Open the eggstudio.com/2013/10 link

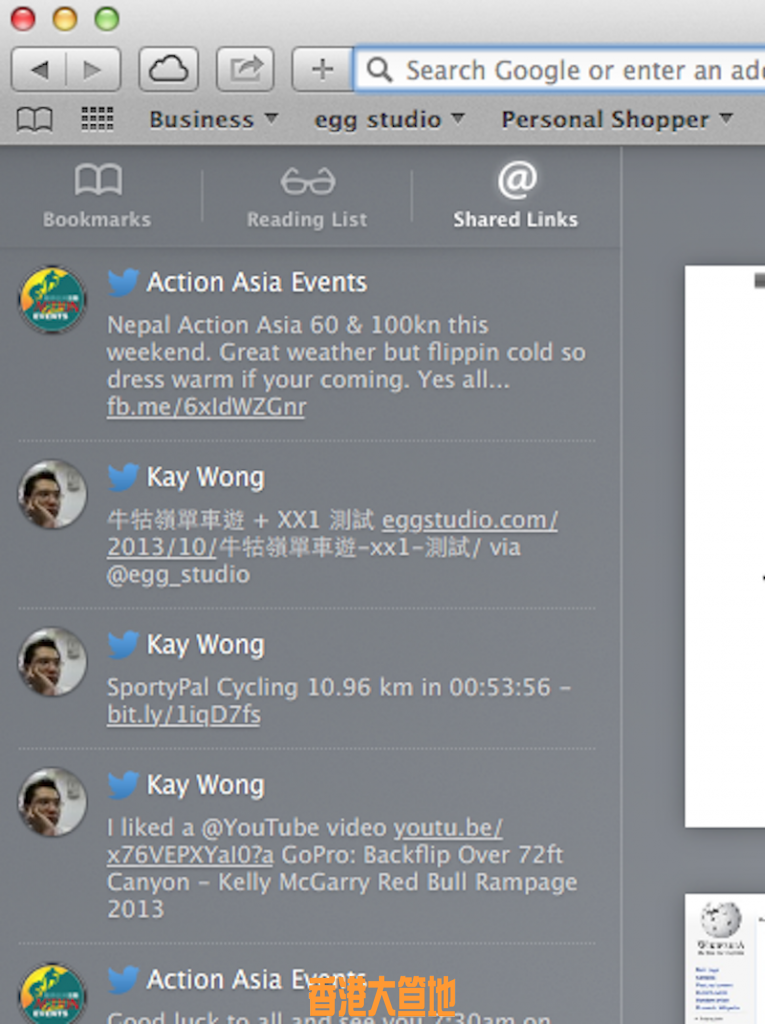(x=469, y=520)
